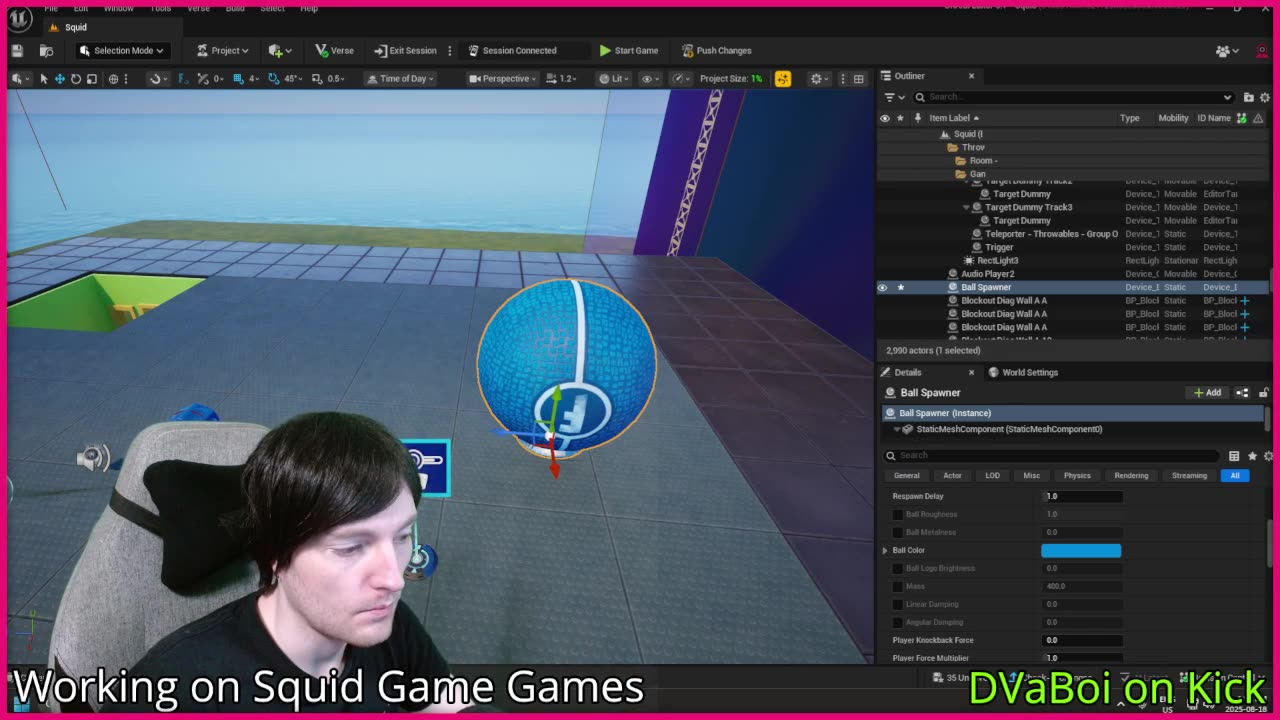The height and width of the screenshot is (720, 1280).
Task: Click Exit Session button
Action: pos(405,50)
